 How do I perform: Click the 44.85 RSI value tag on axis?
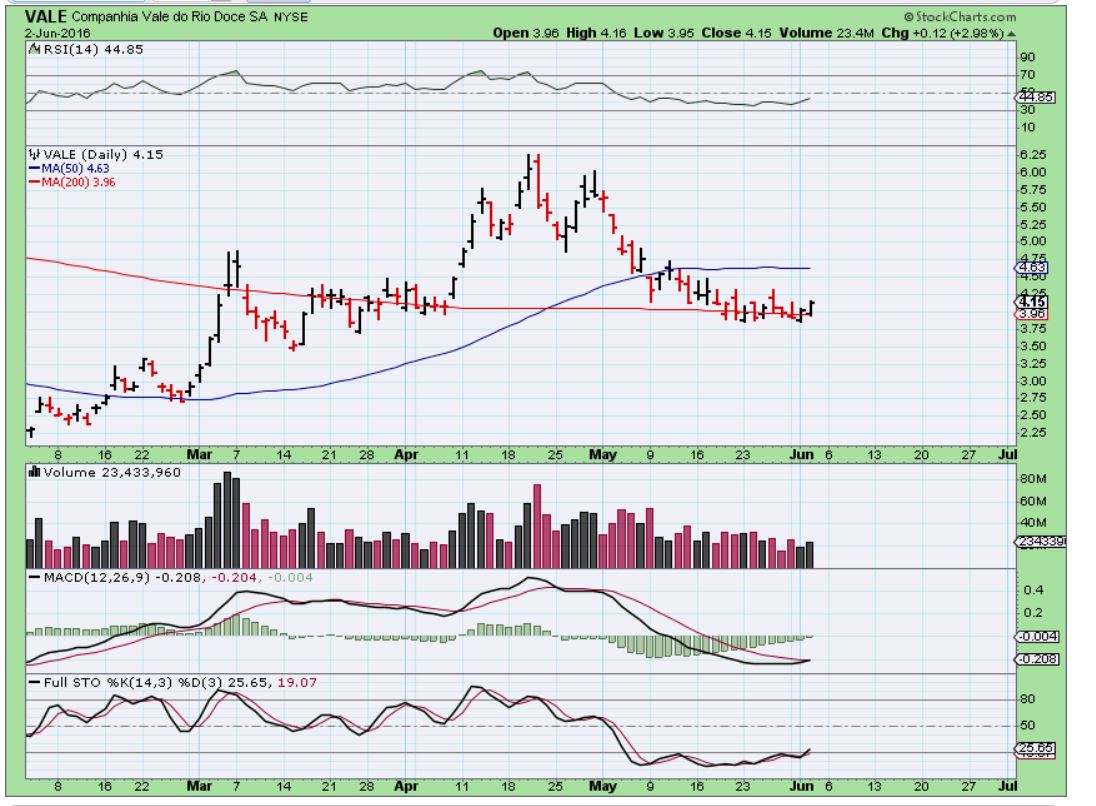pos(1035,97)
